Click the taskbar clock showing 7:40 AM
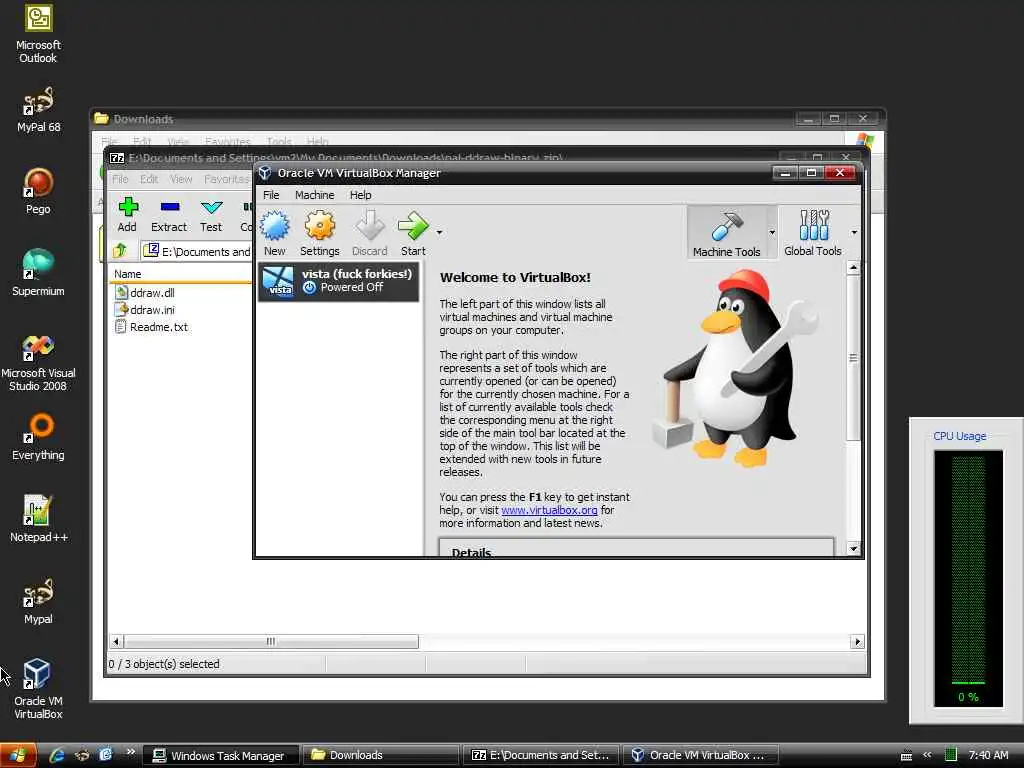1024x768 pixels. tap(988, 755)
